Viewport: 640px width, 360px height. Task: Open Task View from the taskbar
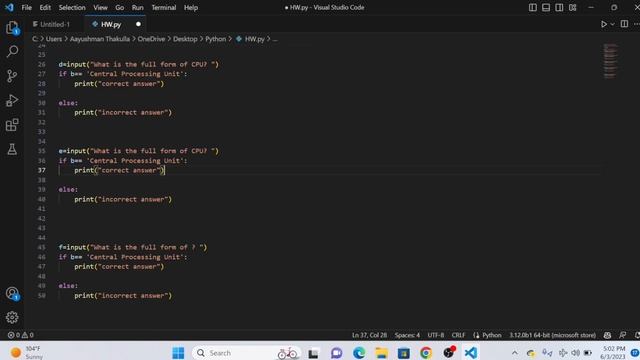tap(313, 353)
